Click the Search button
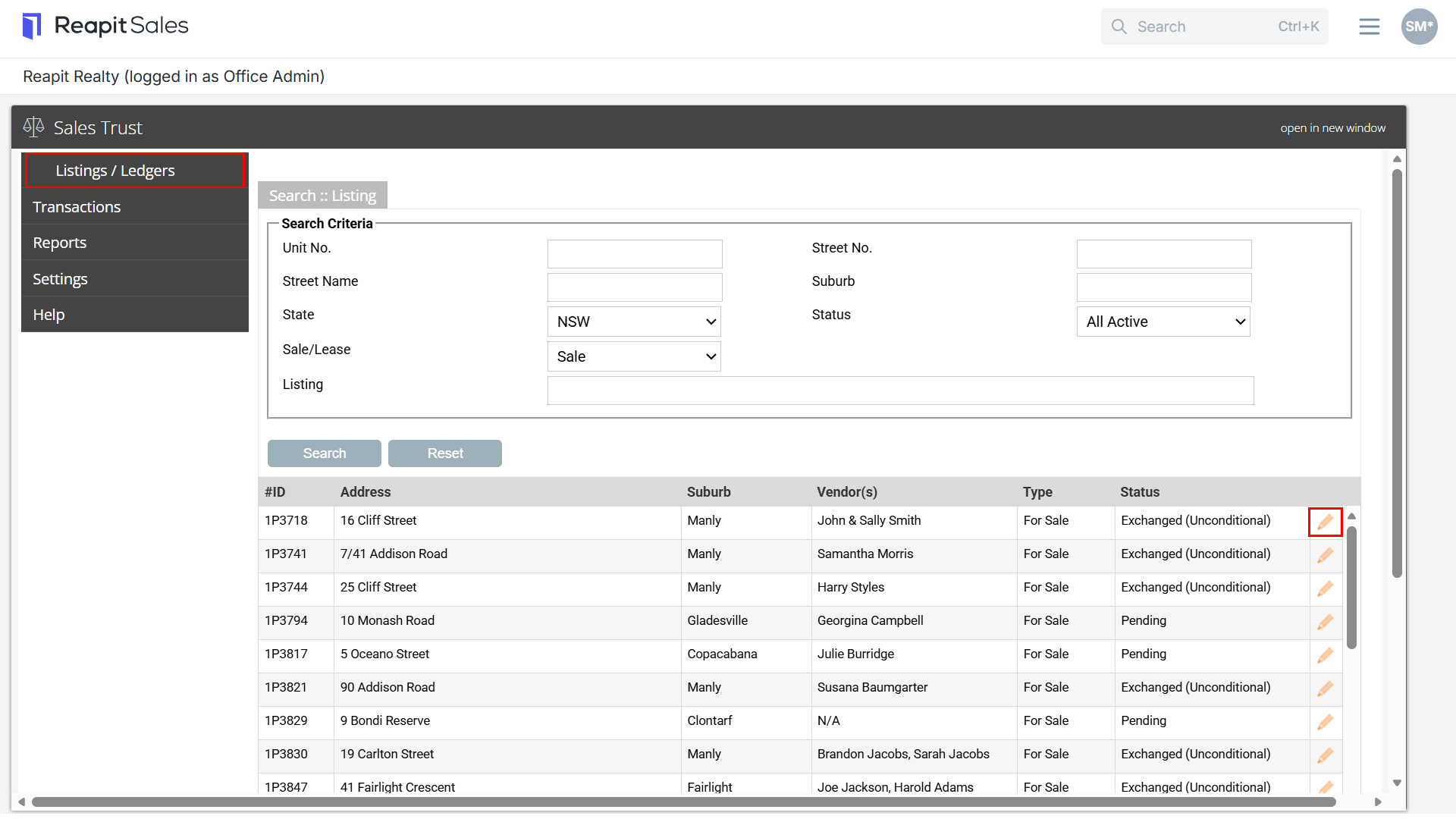The height and width of the screenshot is (819, 1456). [325, 453]
